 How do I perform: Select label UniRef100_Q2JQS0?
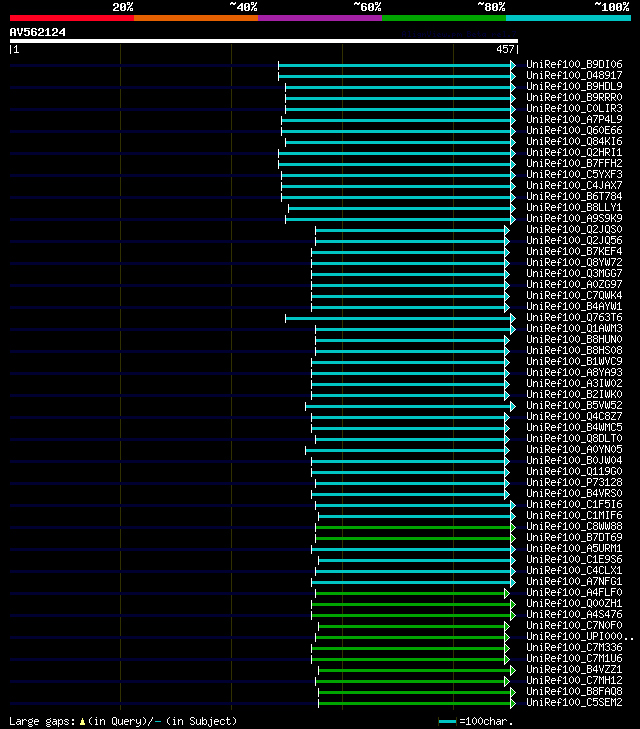574,229
